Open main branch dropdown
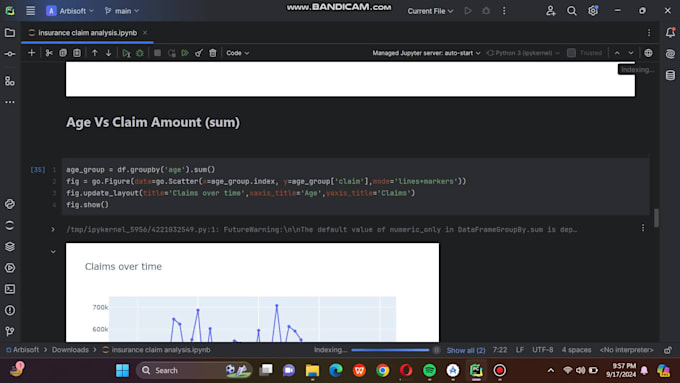Viewport: 680px width, 383px height. [x=122, y=11]
